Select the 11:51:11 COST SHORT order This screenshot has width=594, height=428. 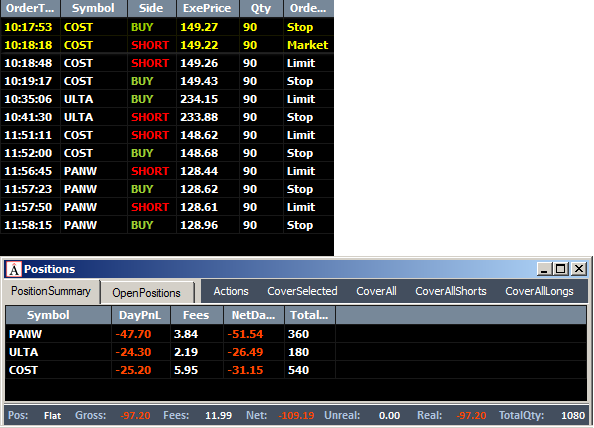click(167, 135)
